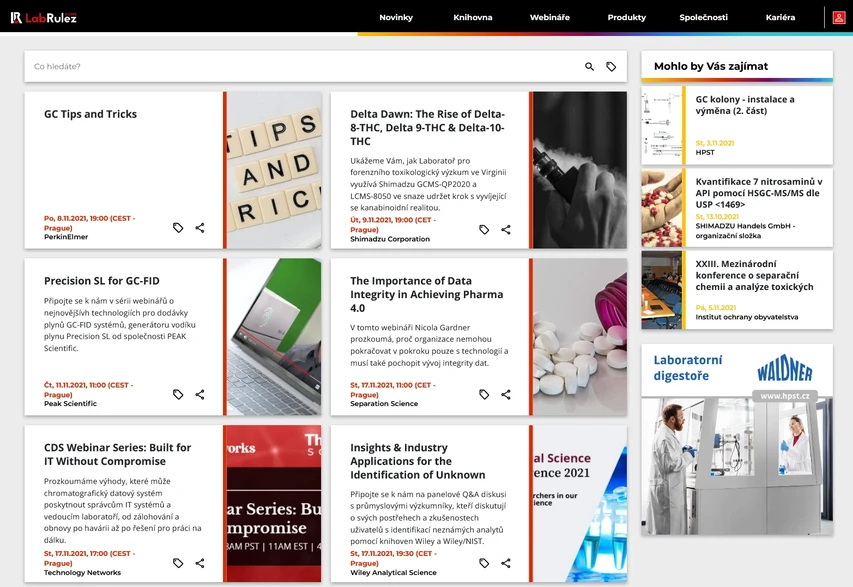Share the Delta Dawn webinar

pyautogui.click(x=506, y=230)
